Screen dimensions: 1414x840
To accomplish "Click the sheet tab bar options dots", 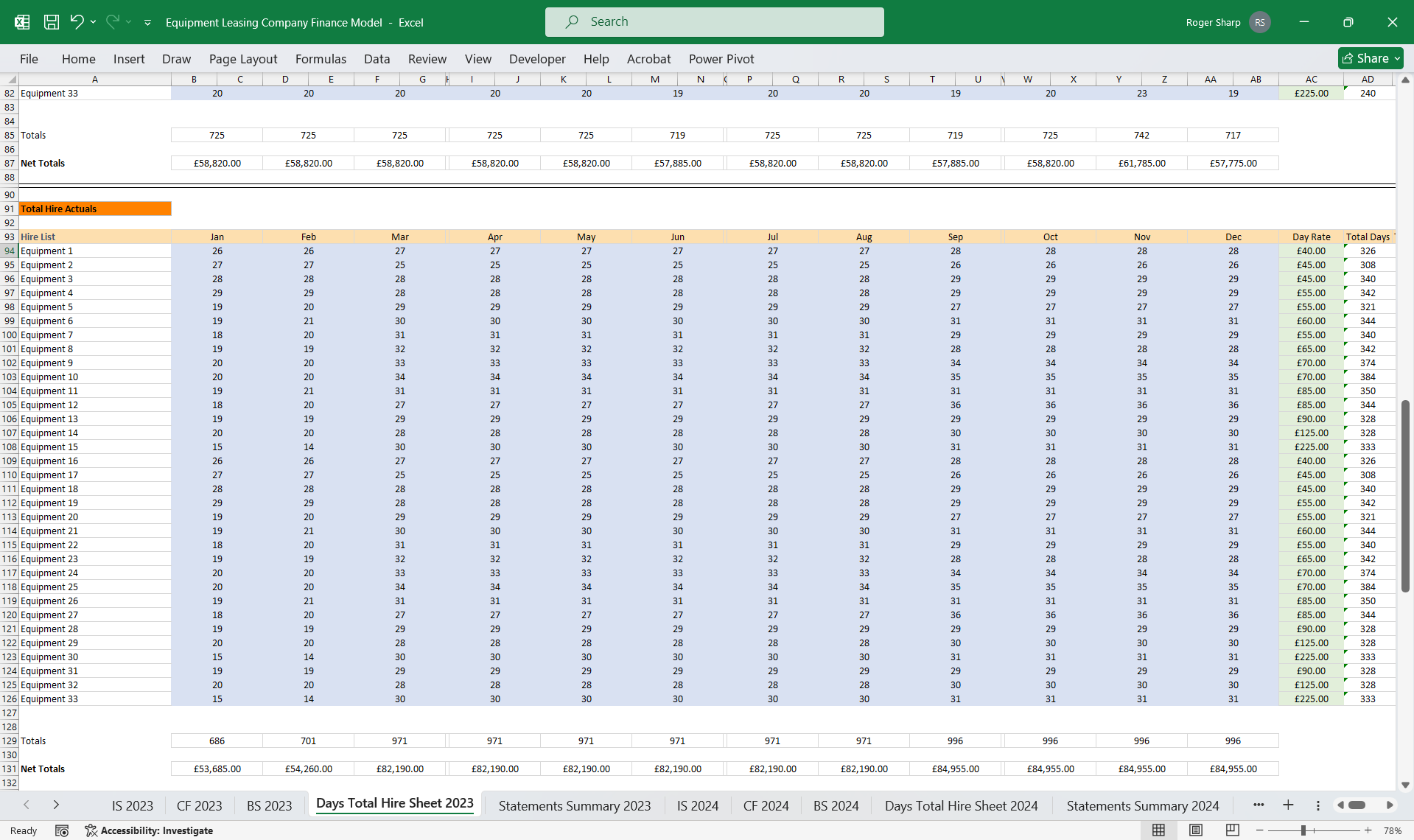I will 1318,805.
